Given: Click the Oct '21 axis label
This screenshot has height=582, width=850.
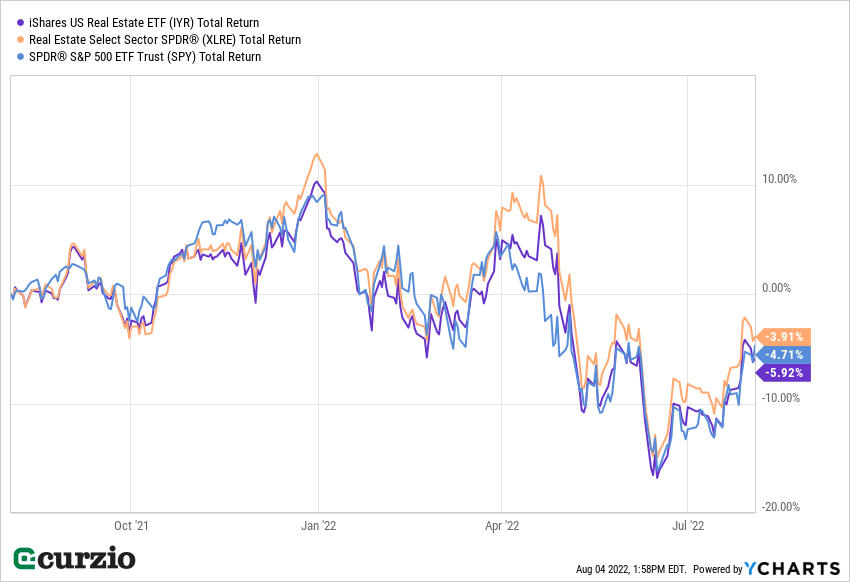Looking at the screenshot, I should click(132, 524).
